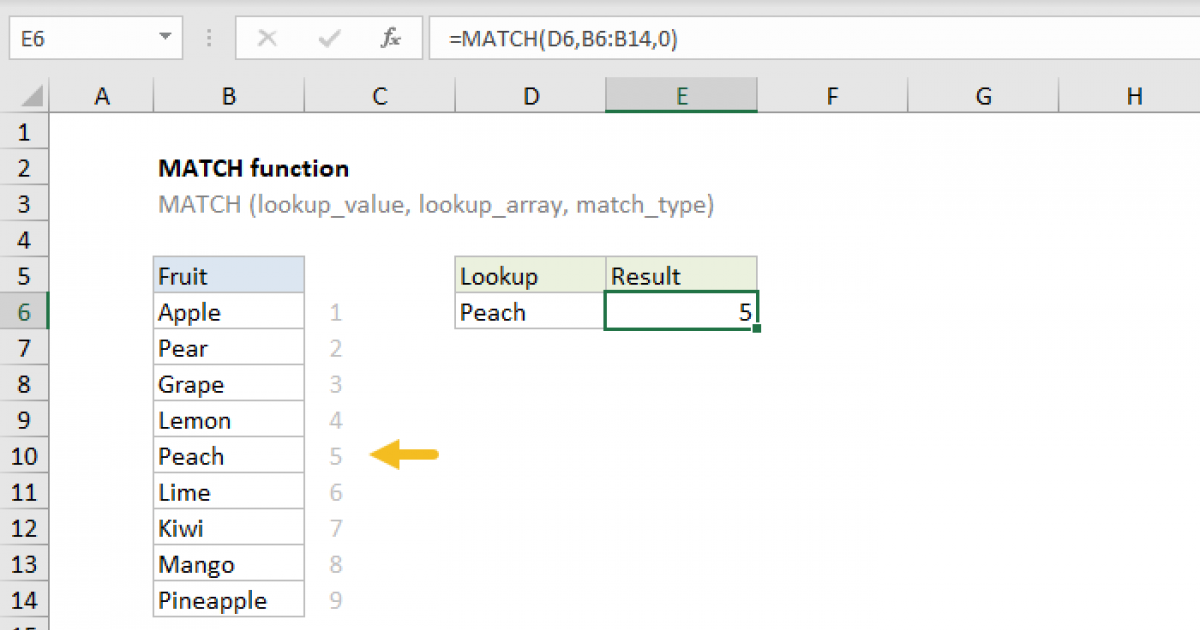The width and height of the screenshot is (1200, 630).
Task: Click index number 5 beside Peach
Action: tap(335, 457)
